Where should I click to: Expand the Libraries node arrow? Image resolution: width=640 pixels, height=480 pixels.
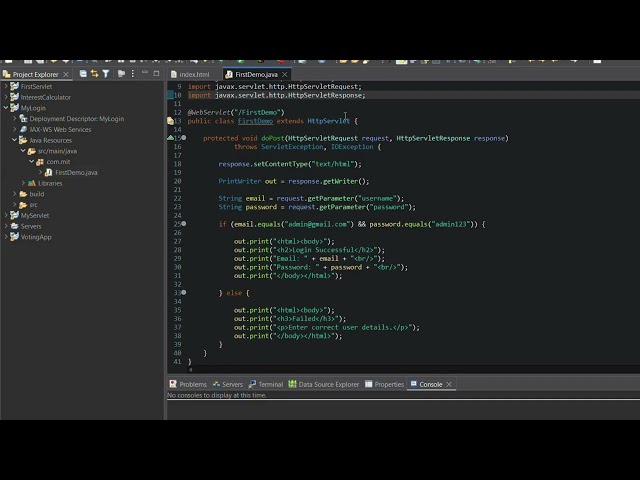click(x=23, y=183)
